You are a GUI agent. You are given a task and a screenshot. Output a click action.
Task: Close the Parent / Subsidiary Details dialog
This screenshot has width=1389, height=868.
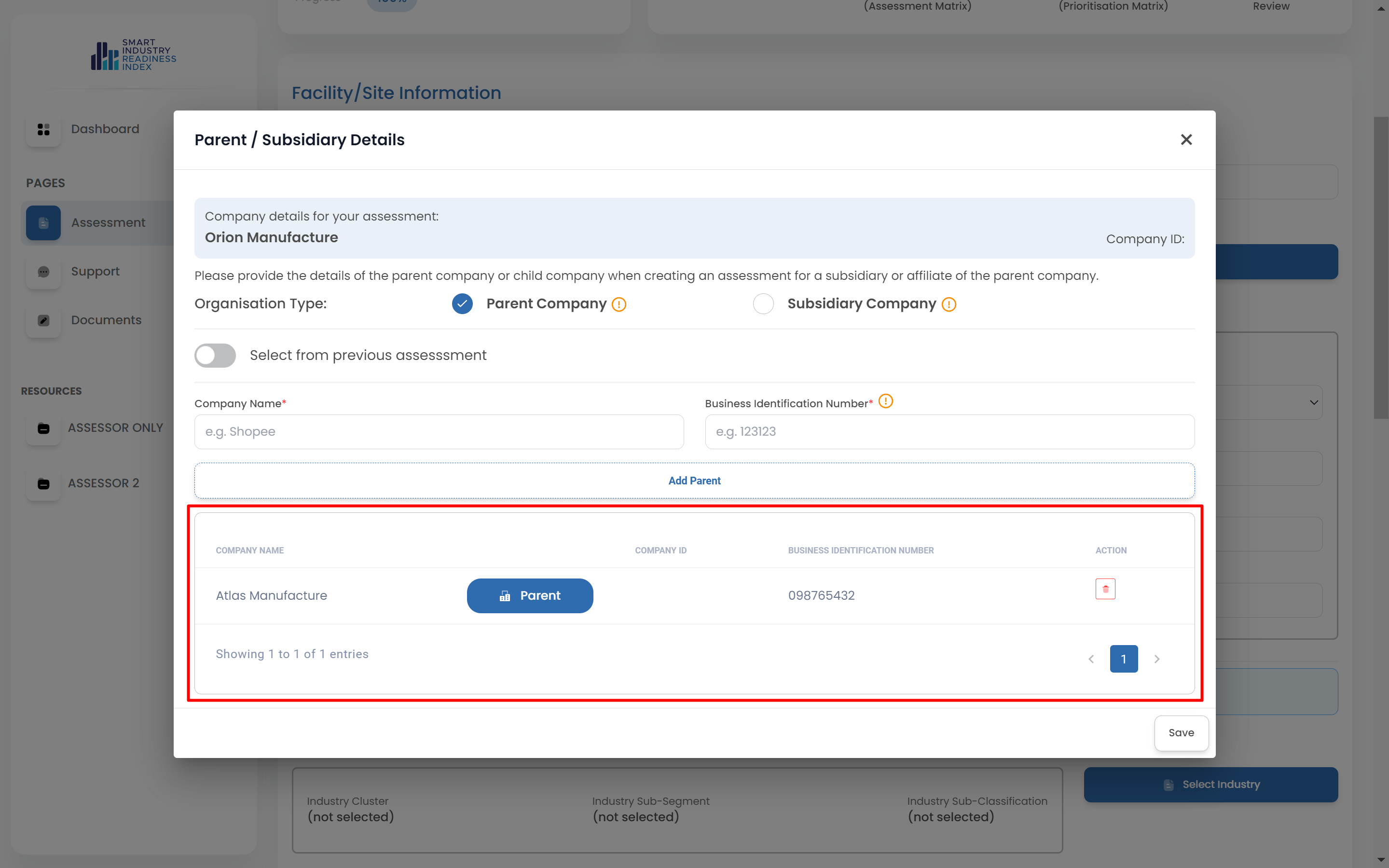click(1186, 139)
